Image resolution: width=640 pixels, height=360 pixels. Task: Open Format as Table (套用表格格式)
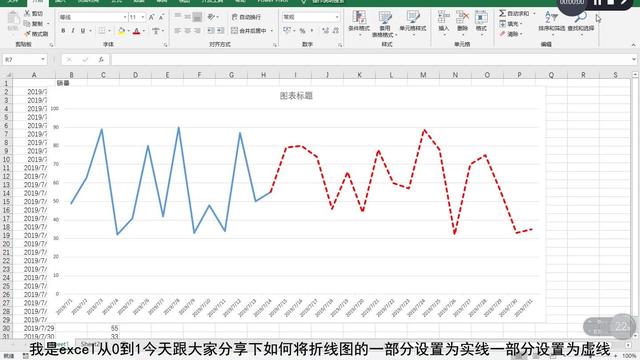coord(384,24)
